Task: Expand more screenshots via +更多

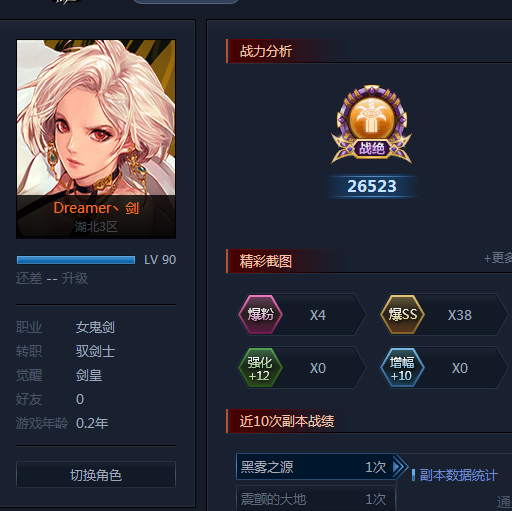Action: [498, 258]
